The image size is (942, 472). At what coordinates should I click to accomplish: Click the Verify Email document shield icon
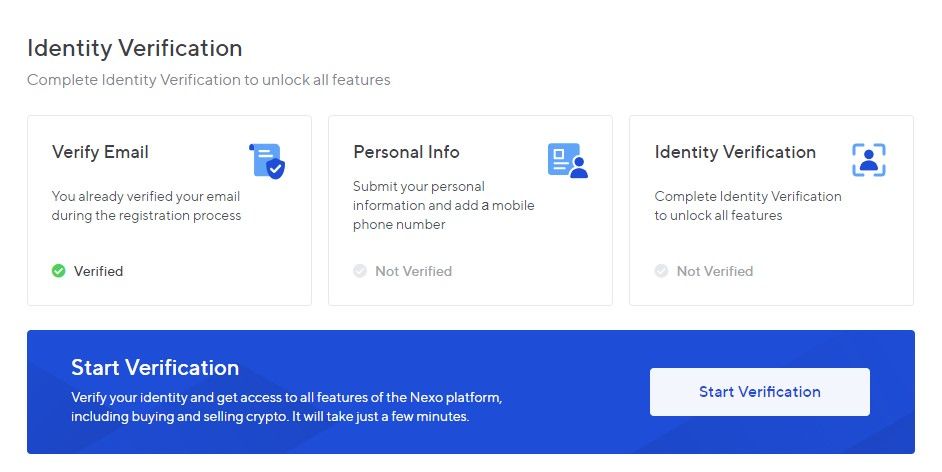(267, 160)
